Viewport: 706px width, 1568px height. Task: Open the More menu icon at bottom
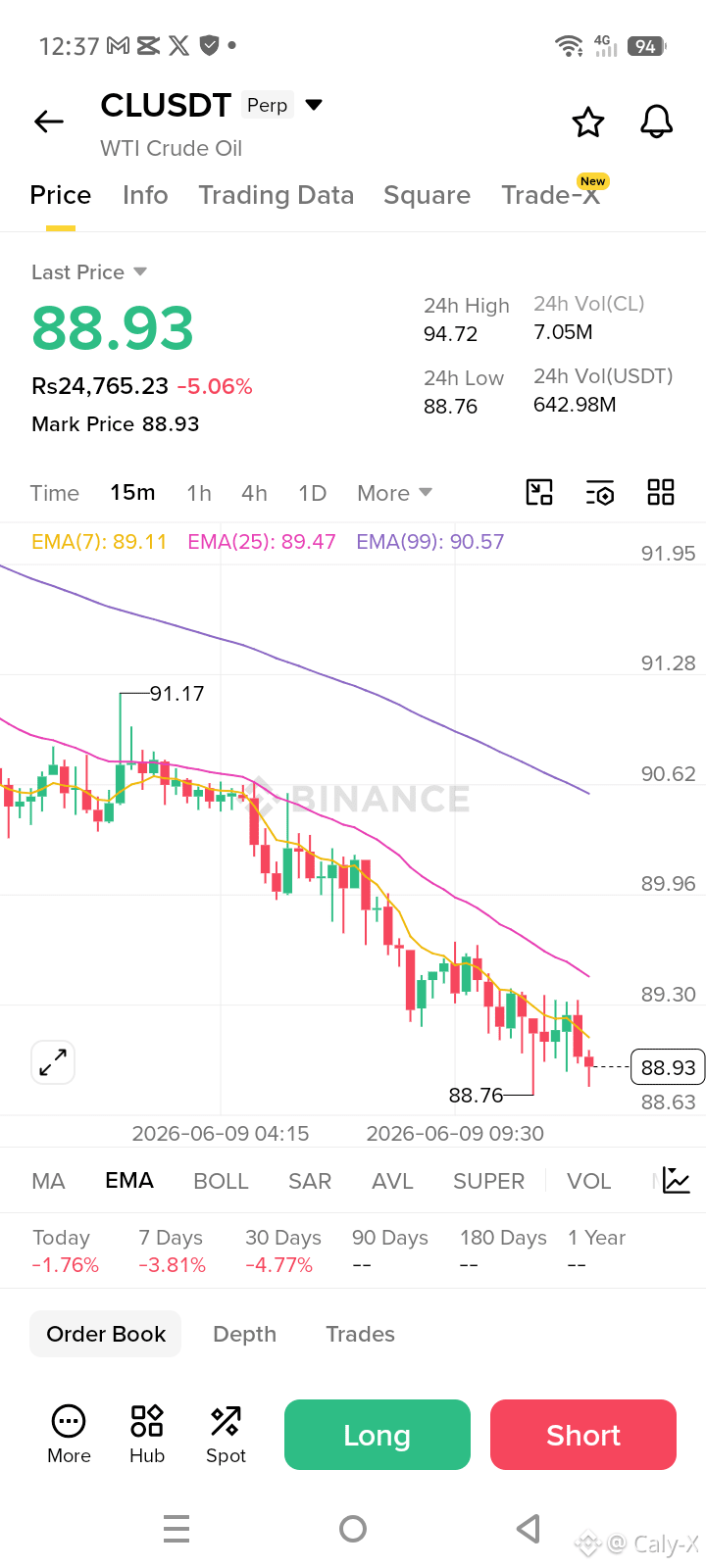tap(69, 1434)
